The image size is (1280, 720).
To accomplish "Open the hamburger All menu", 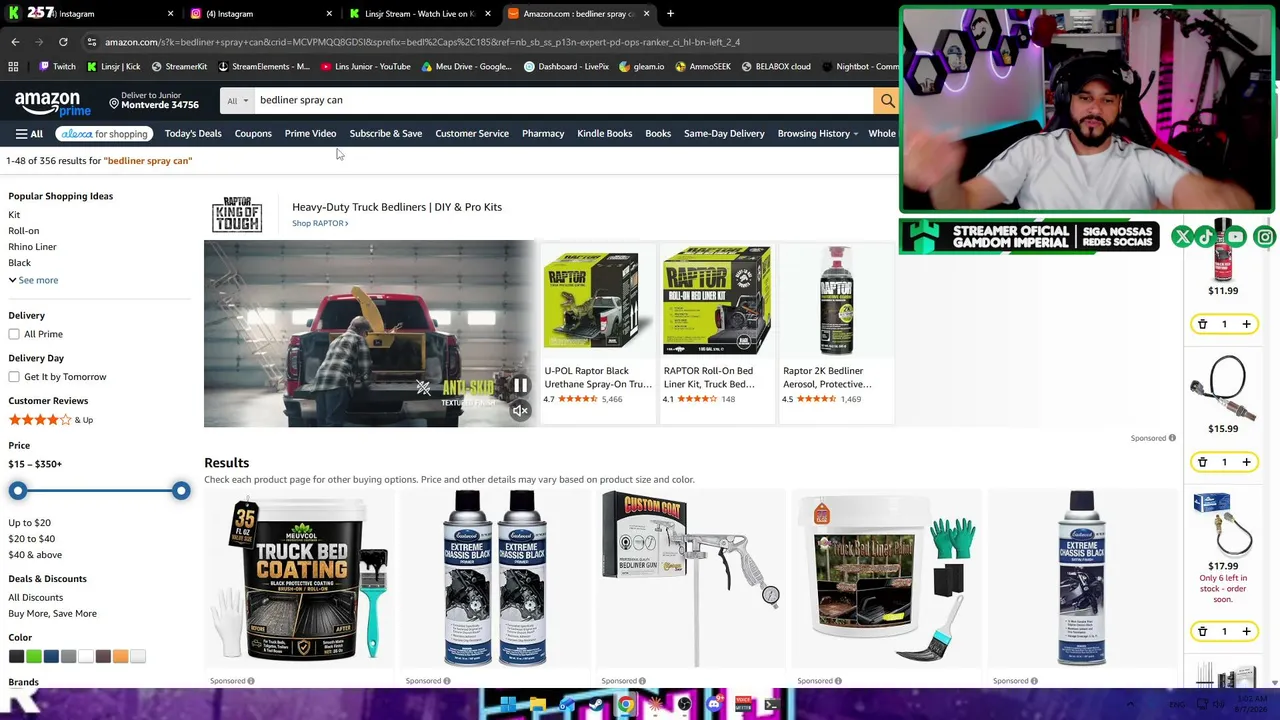I will pos(29,134).
